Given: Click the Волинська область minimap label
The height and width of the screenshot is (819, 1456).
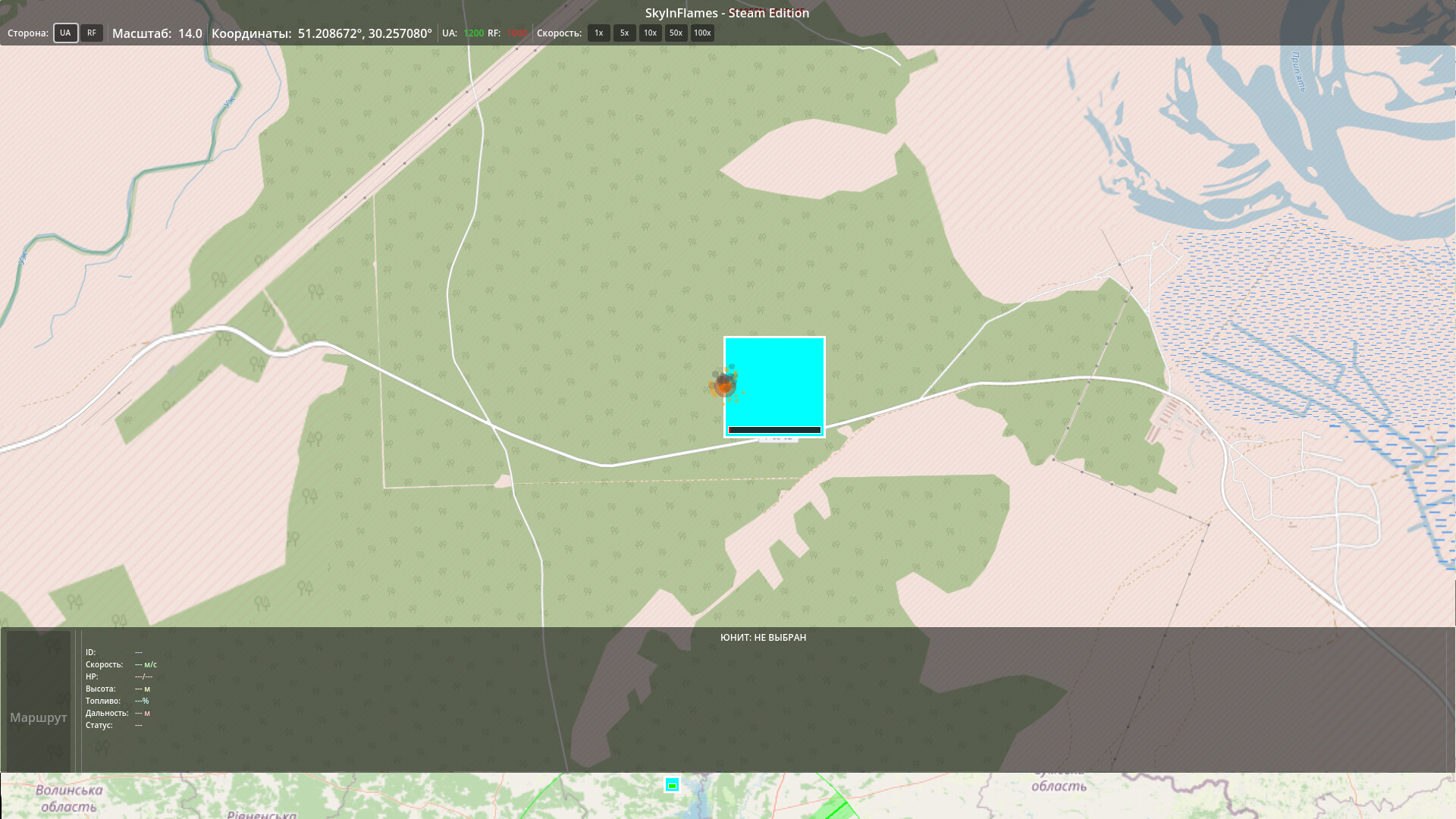Looking at the screenshot, I should pyautogui.click(x=68, y=798).
